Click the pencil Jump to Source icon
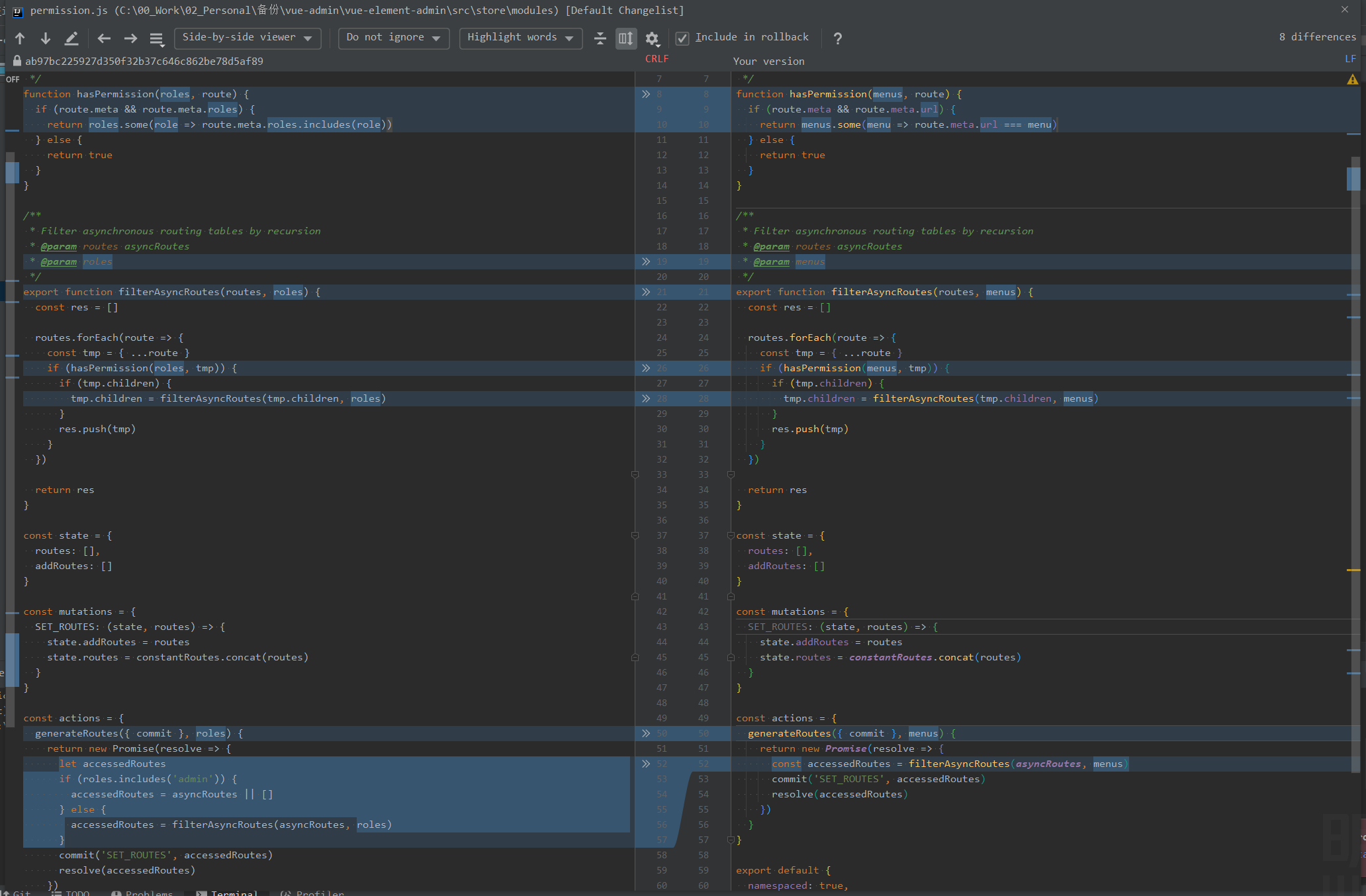 tap(71, 38)
